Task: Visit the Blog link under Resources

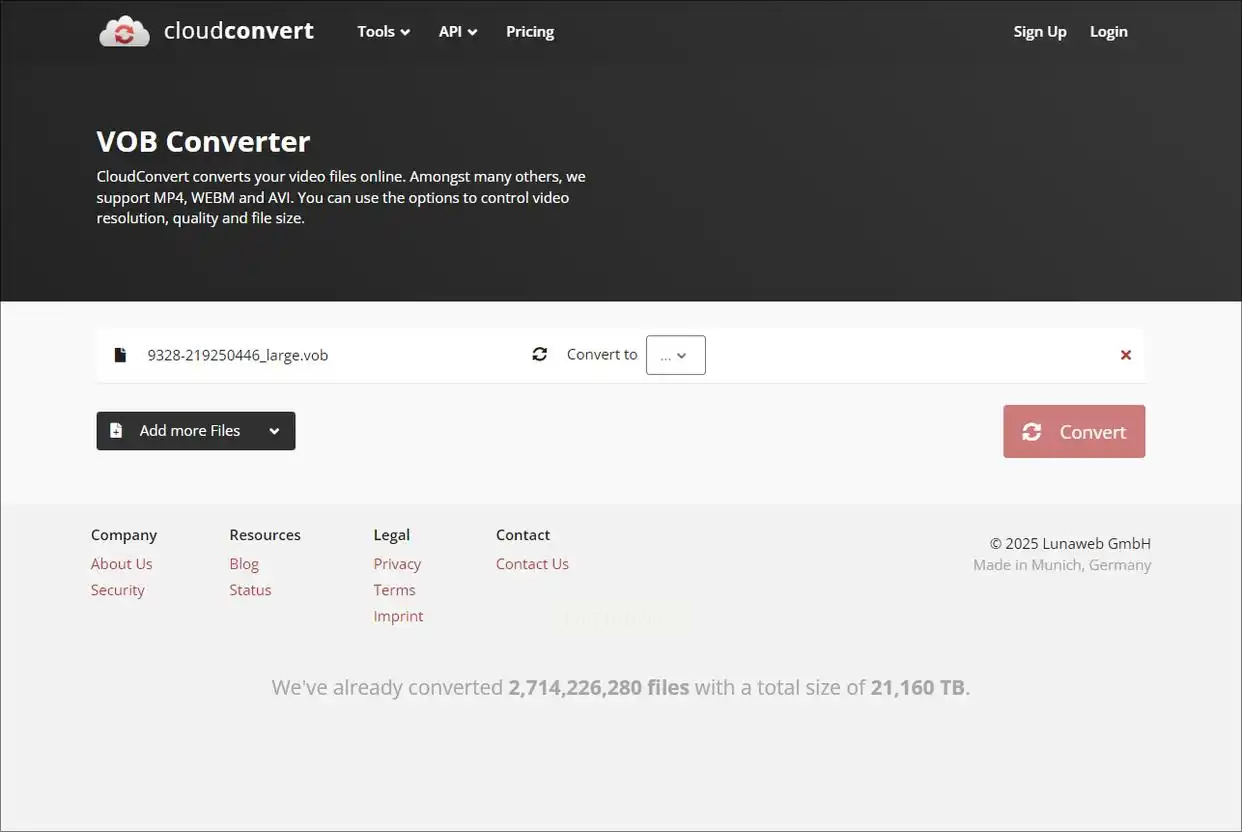Action: coord(244,564)
